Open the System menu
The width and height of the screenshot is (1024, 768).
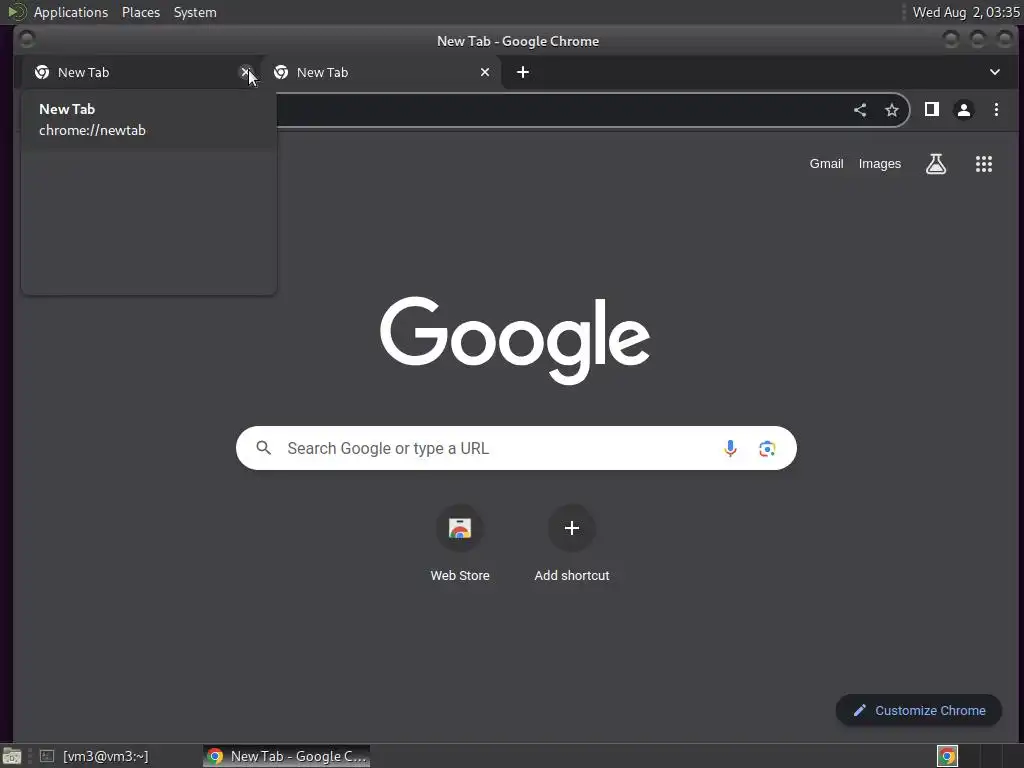click(195, 12)
